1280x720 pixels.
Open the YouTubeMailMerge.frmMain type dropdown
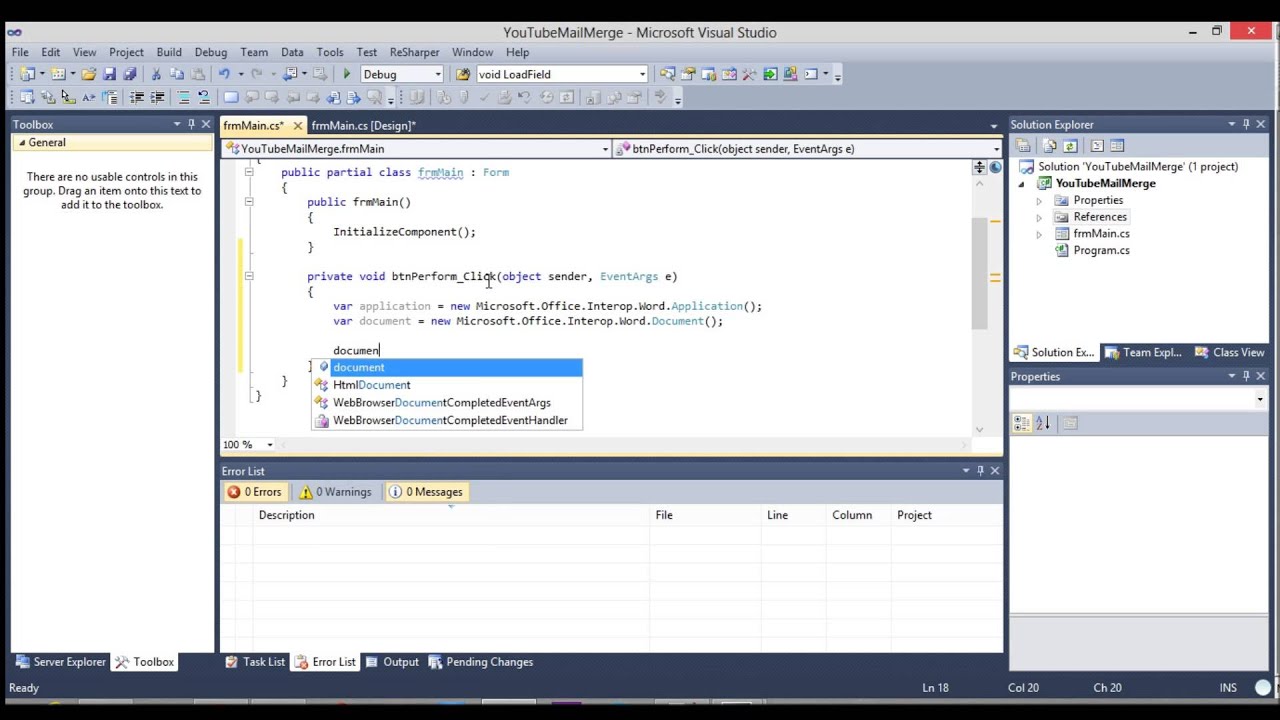point(605,149)
